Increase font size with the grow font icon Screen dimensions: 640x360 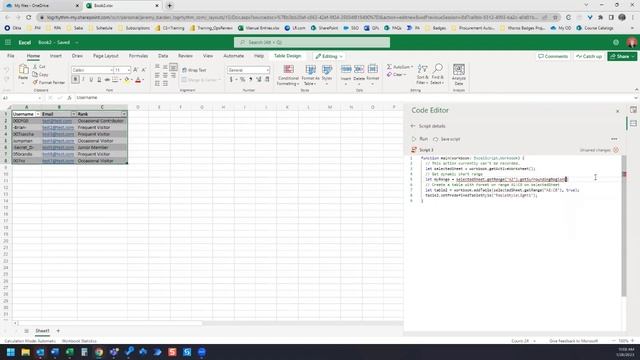tap(136, 70)
